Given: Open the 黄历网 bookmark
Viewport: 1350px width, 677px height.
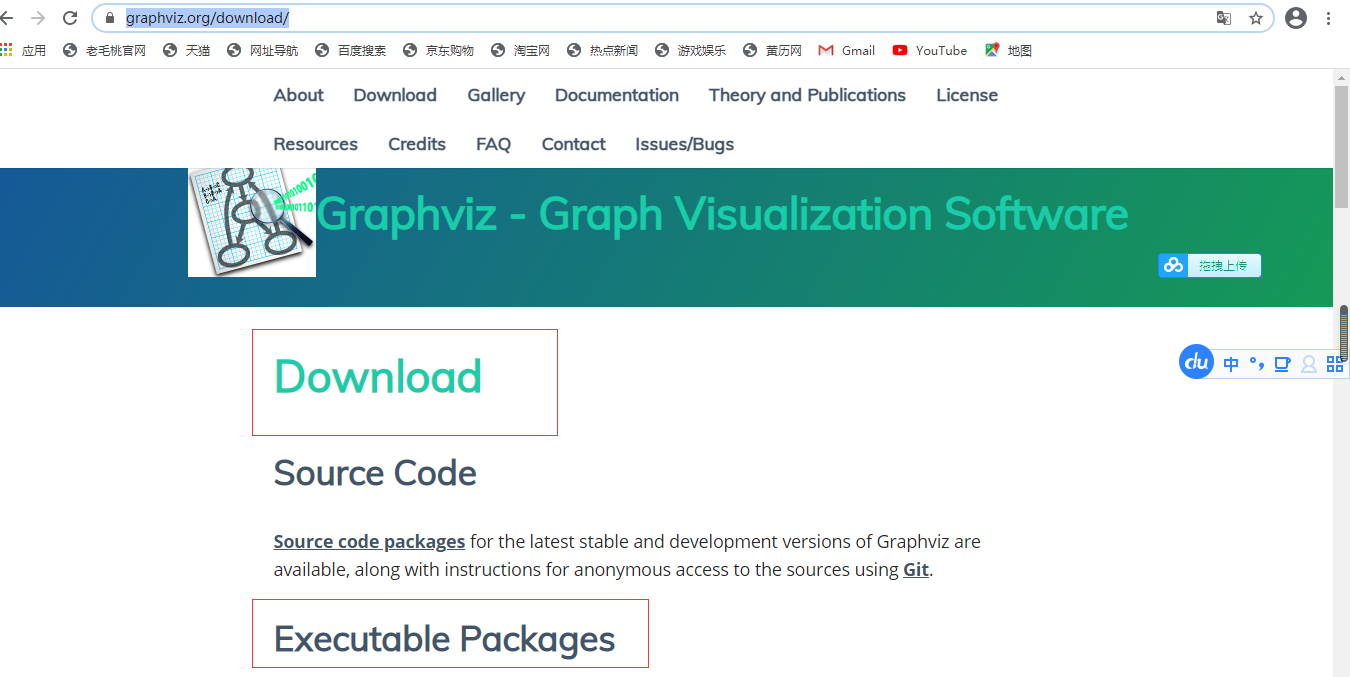Looking at the screenshot, I should coord(772,50).
